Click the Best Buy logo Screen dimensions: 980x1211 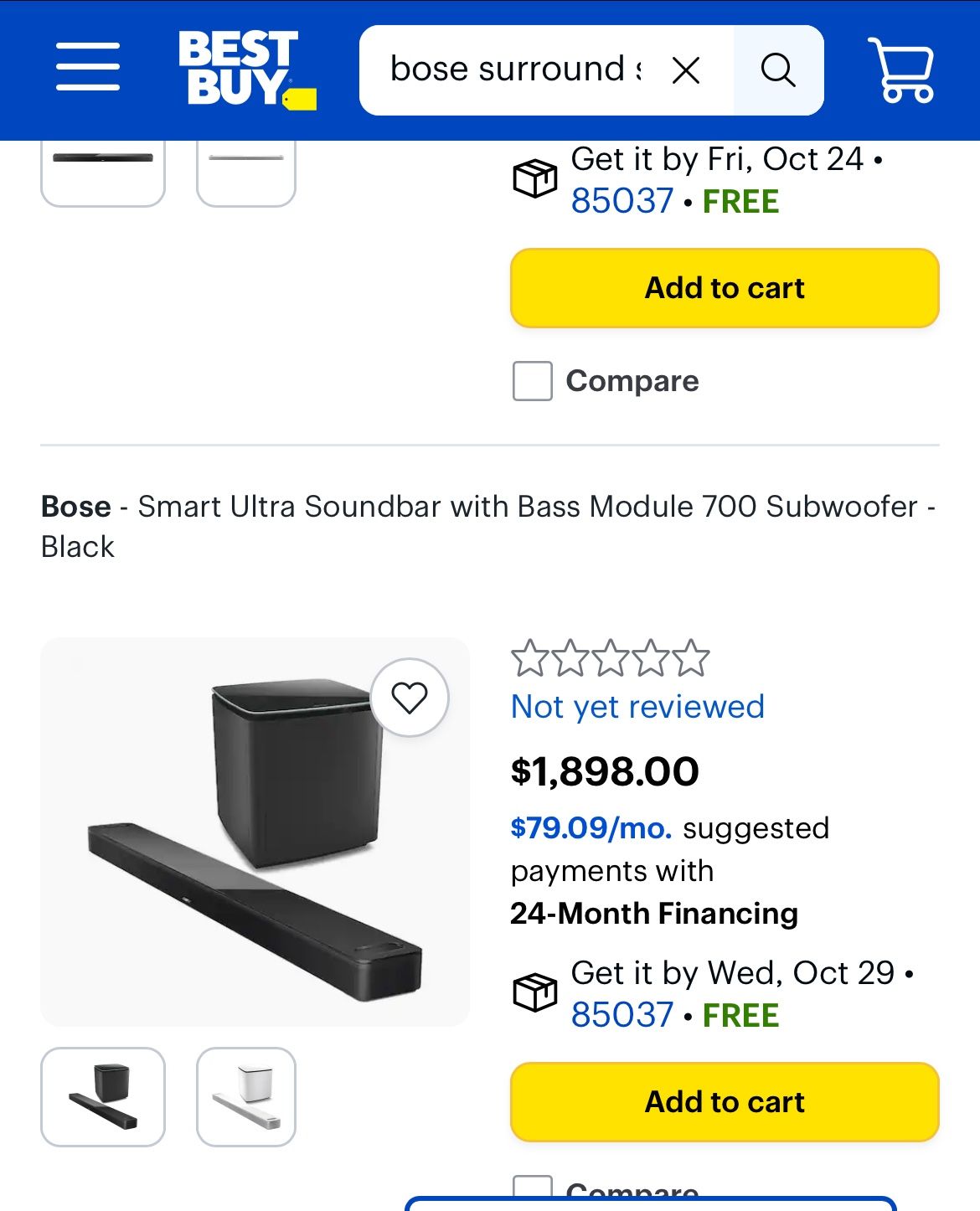(238, 69)
